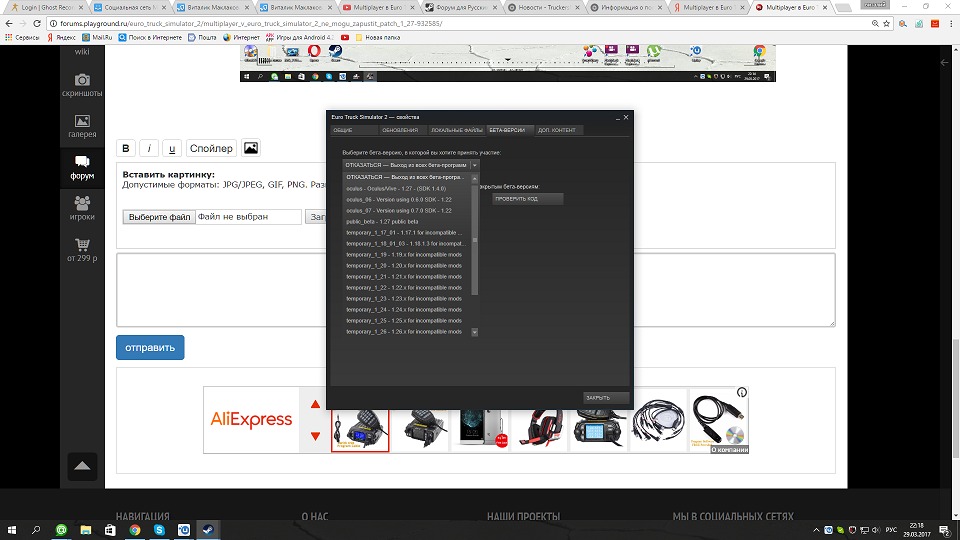Open Chrome from the taskbar
Image resolution: width=960 pixels, height=540 pixels.
[135, 530]
